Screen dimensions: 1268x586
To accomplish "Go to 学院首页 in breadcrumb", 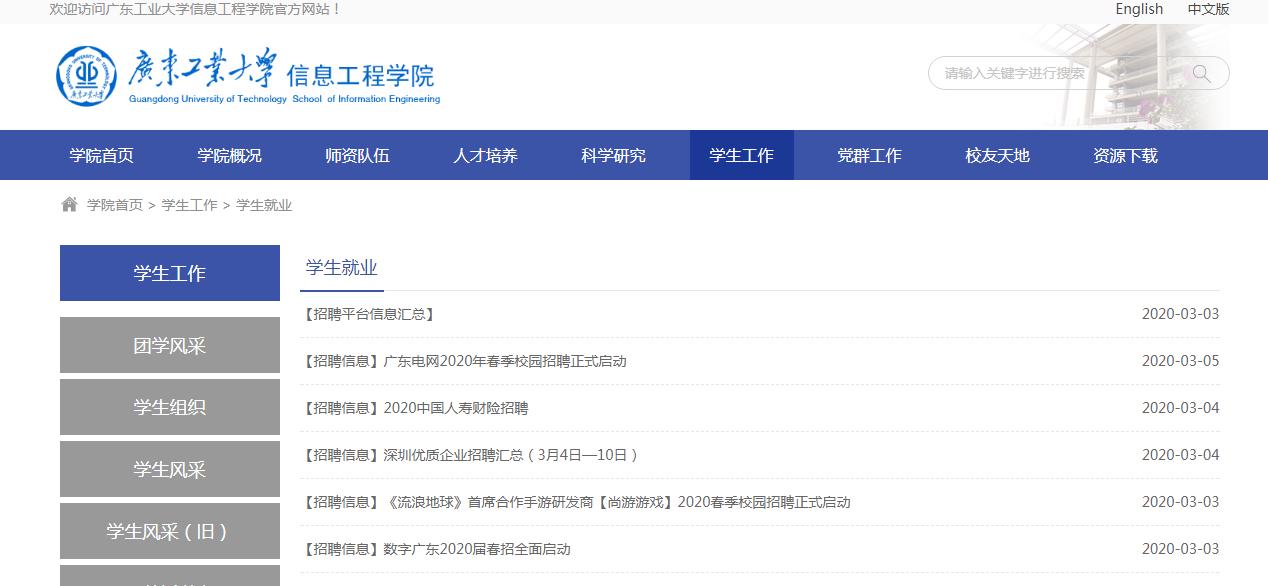I will click(x=115, y=205).
